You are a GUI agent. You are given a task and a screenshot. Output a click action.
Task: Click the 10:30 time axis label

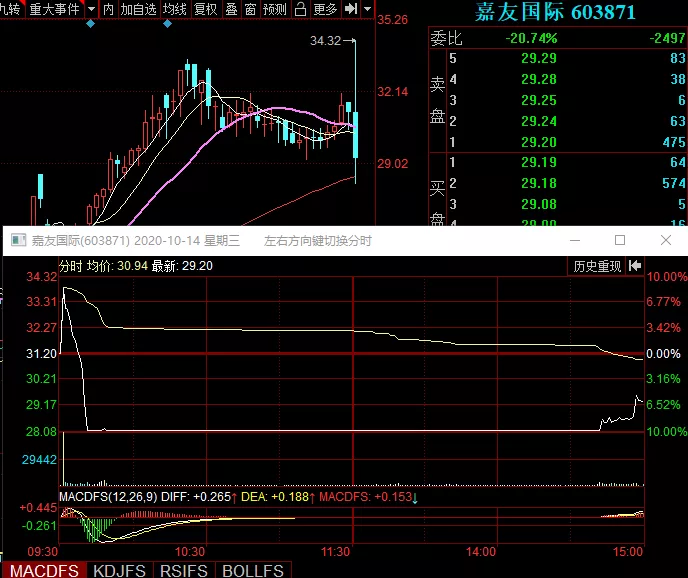click(190, 552)
